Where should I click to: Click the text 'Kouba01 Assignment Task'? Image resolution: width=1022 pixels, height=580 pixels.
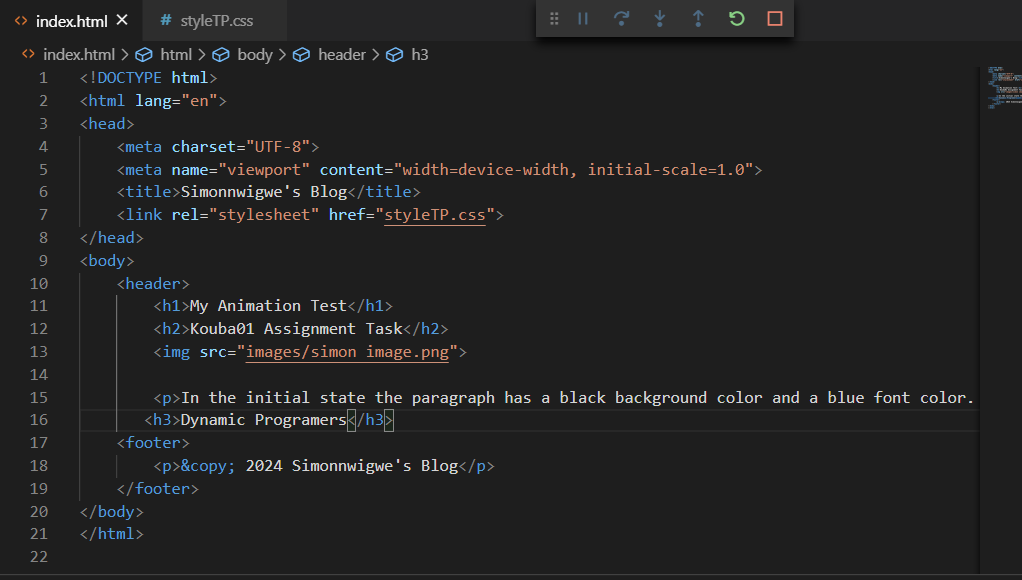coord(296,328)
